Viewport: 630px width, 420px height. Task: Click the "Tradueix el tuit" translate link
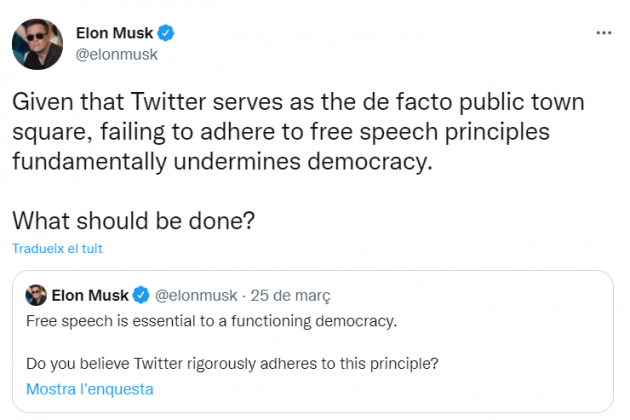pyautogui.click(x=57, y=248)
